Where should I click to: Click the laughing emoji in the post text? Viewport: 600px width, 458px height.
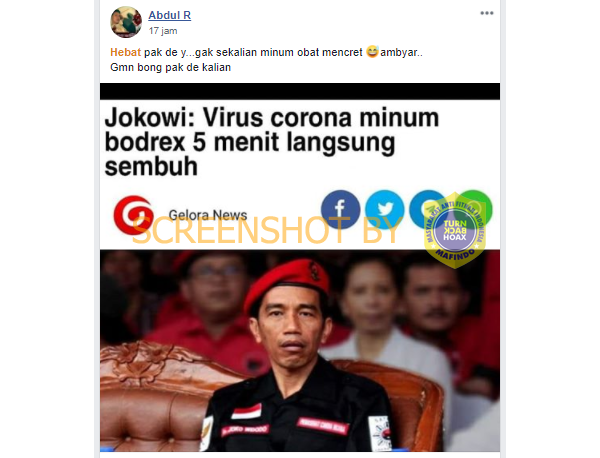372,52
